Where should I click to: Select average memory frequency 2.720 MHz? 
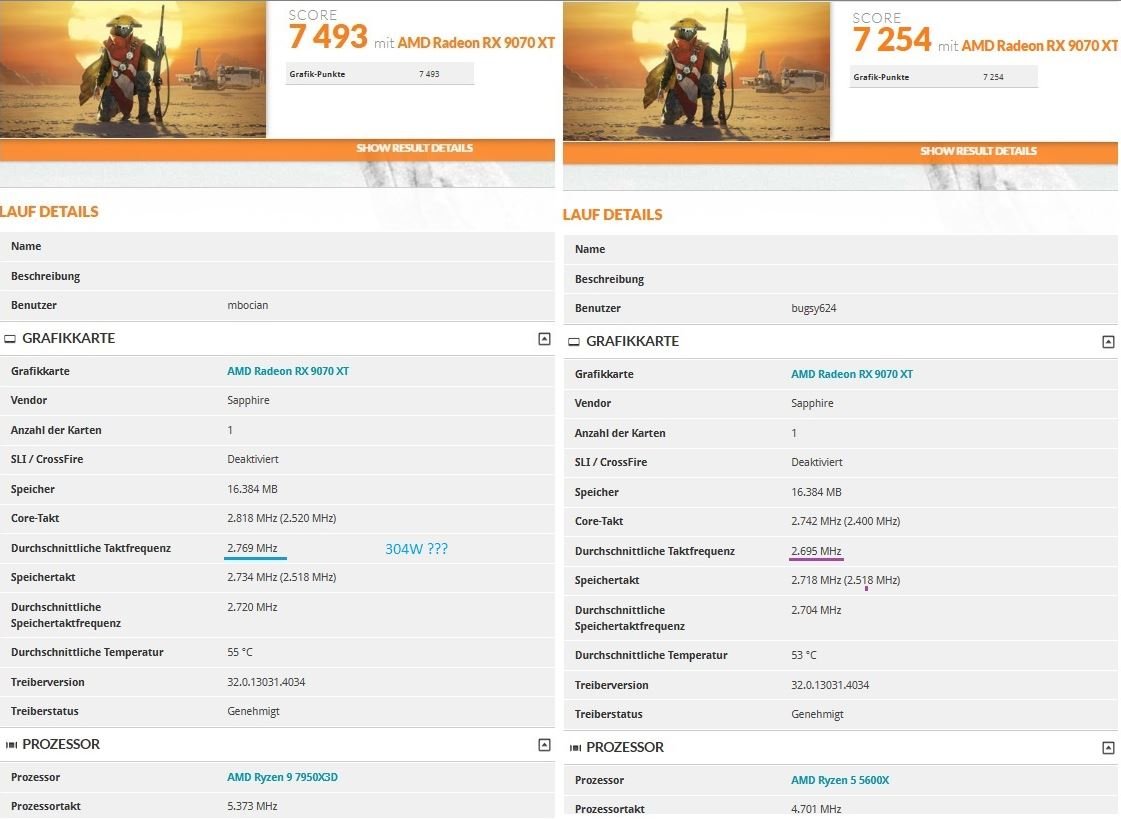pos(252,607)
